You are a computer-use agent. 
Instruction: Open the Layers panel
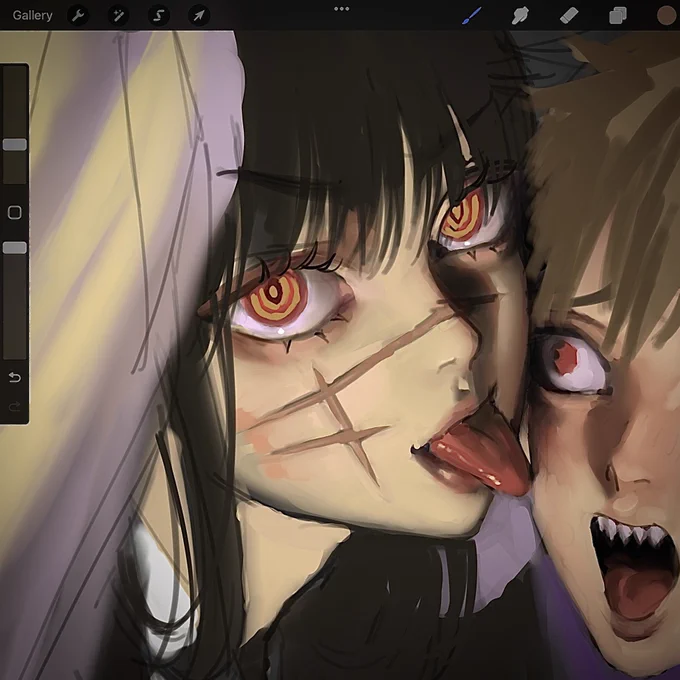pyautogui.click(x=618, y=16)
